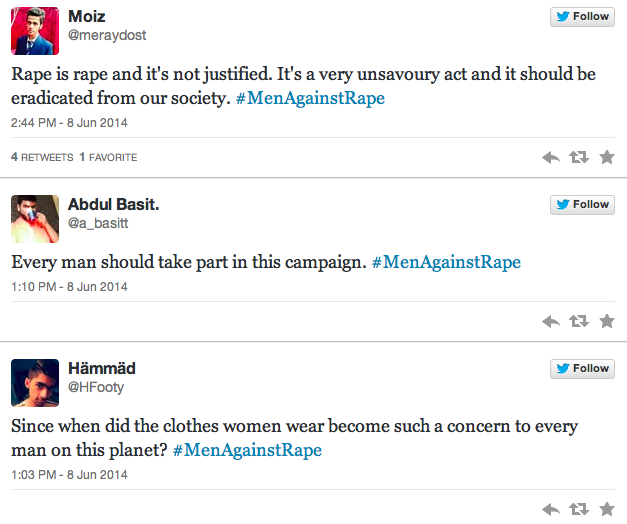Open Abdul Basit's avatar photo
The width and height of the screenshot is (627, 524).
pyautogui.click(x=35, y=219)
